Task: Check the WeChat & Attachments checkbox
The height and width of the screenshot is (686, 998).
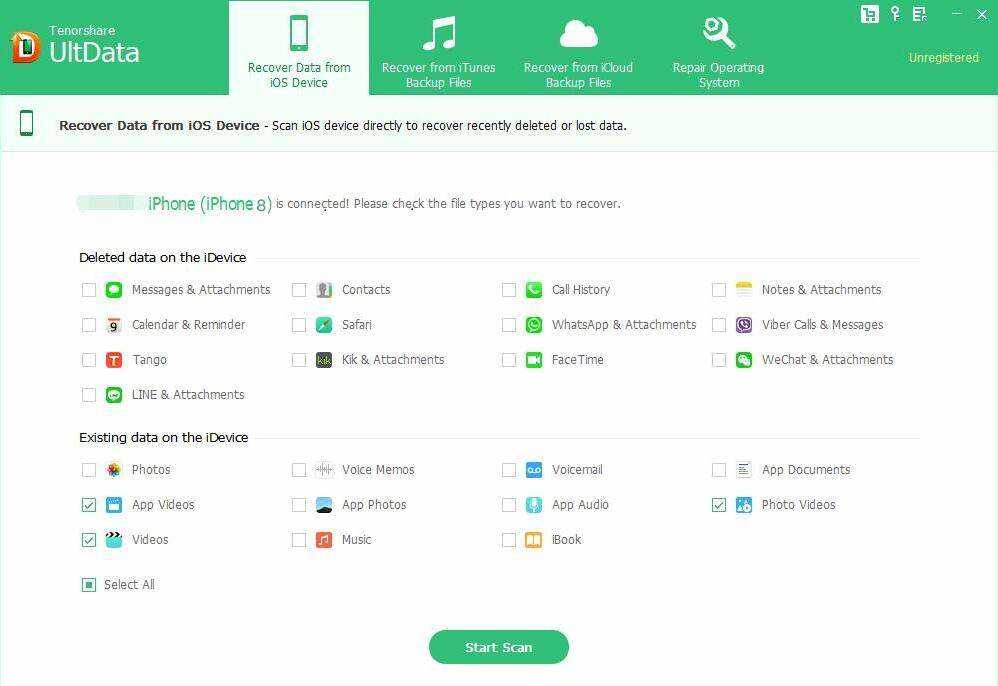Action: (x=719, y=360)
